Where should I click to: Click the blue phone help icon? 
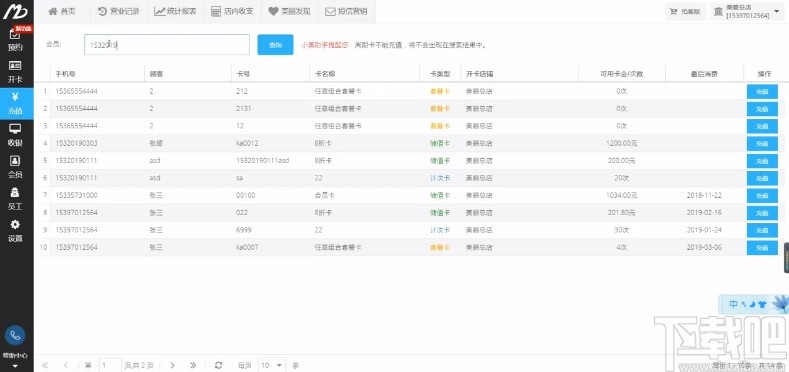15,335
